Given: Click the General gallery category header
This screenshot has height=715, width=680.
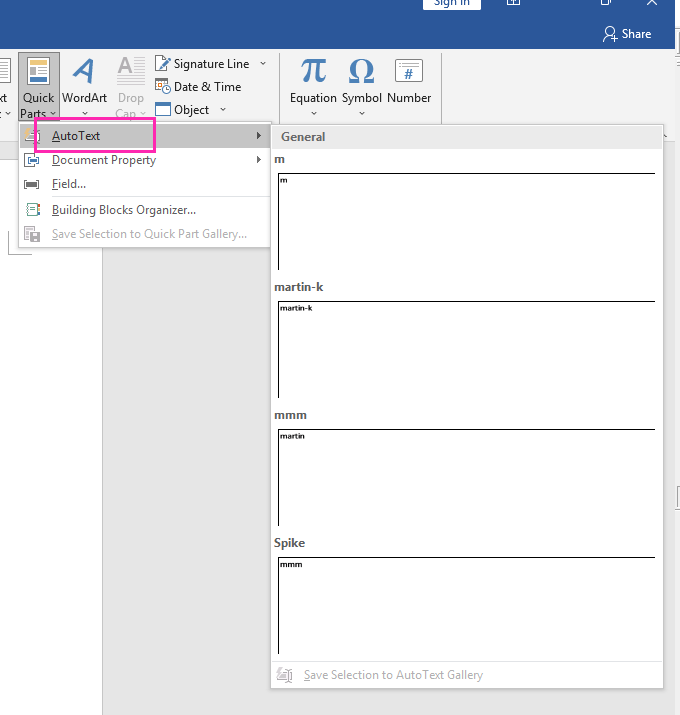Looking at the screenshot, I should (x=467, y=137).
